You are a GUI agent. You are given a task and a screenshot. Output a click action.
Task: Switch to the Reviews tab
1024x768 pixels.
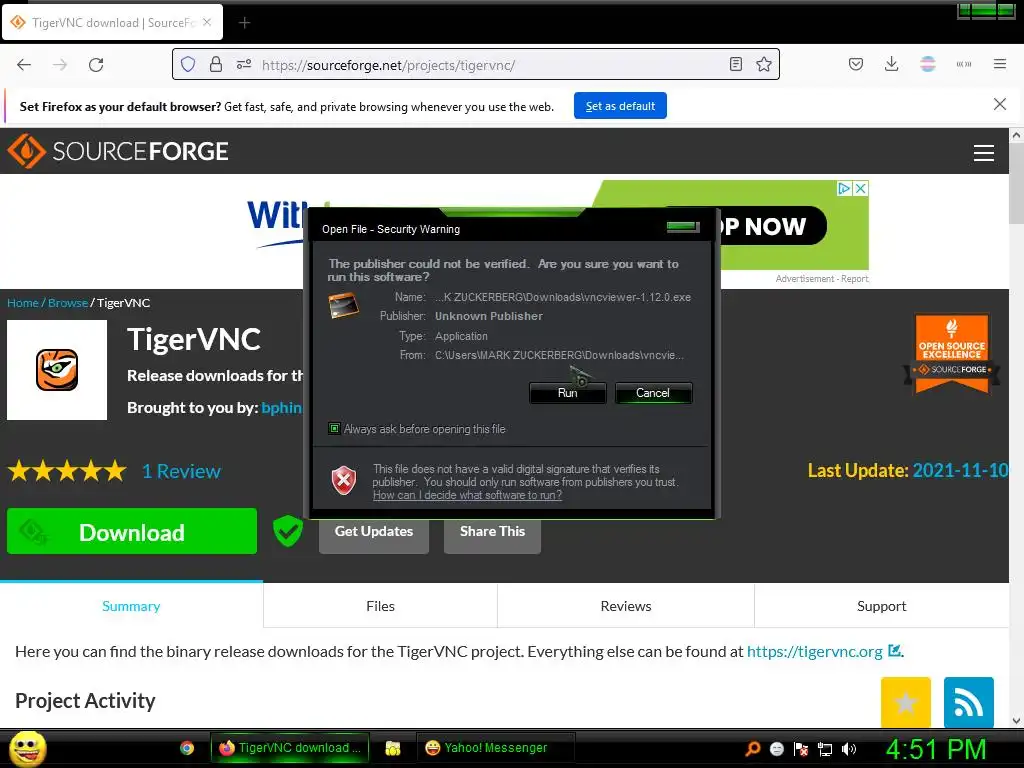tap(626, 606)
